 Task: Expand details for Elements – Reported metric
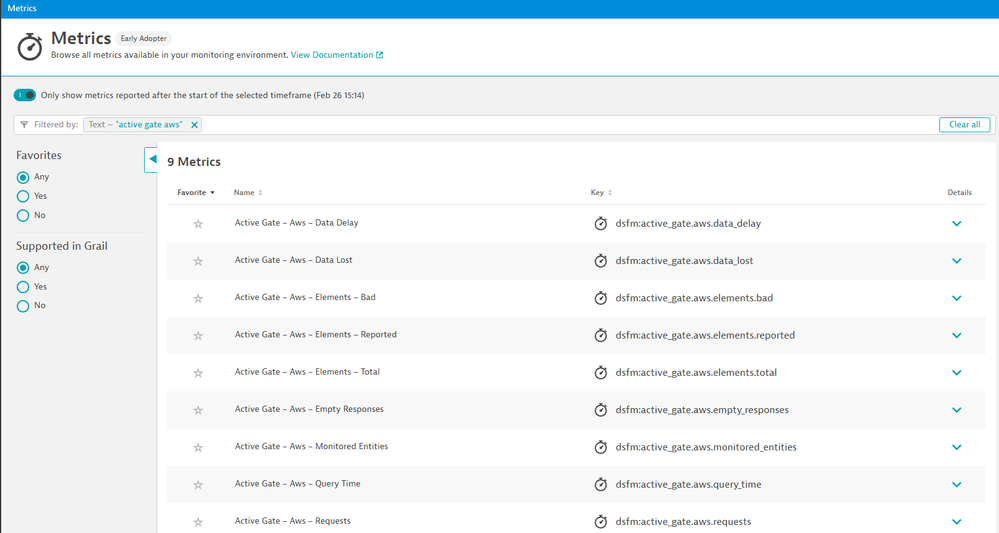click(956, 336)
